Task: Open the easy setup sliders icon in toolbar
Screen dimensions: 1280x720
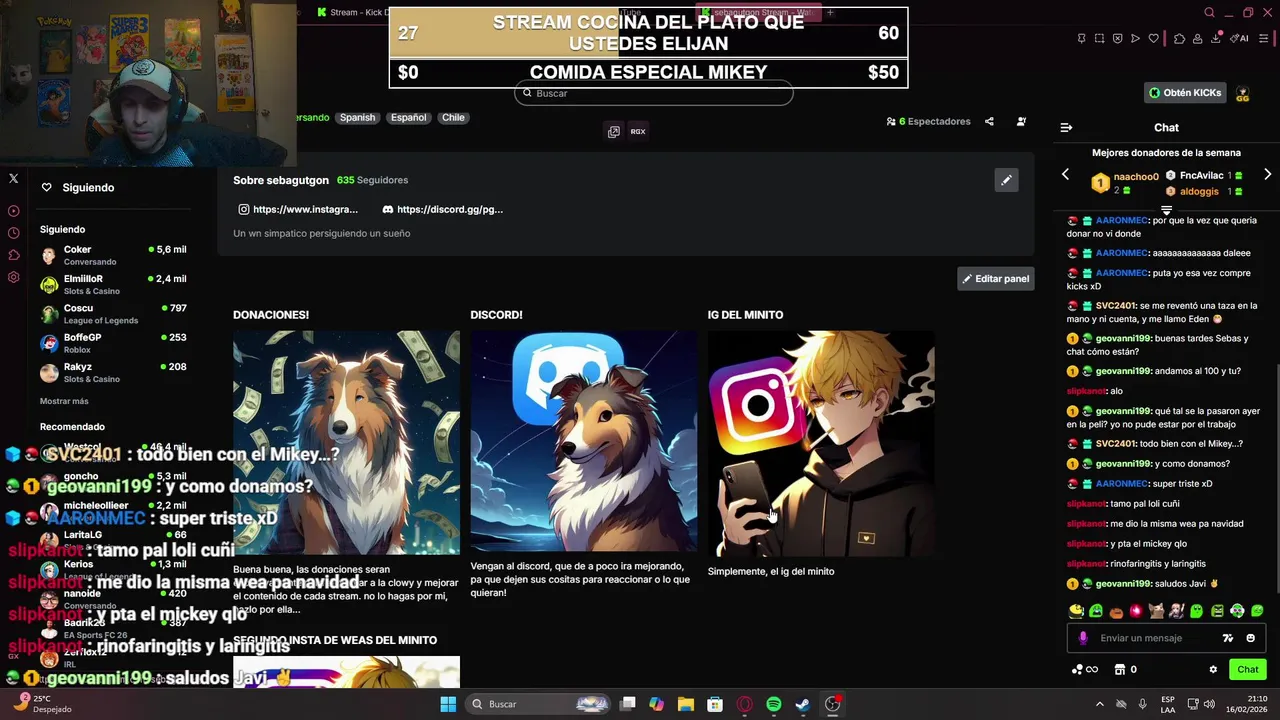Action: (1263, 39)
